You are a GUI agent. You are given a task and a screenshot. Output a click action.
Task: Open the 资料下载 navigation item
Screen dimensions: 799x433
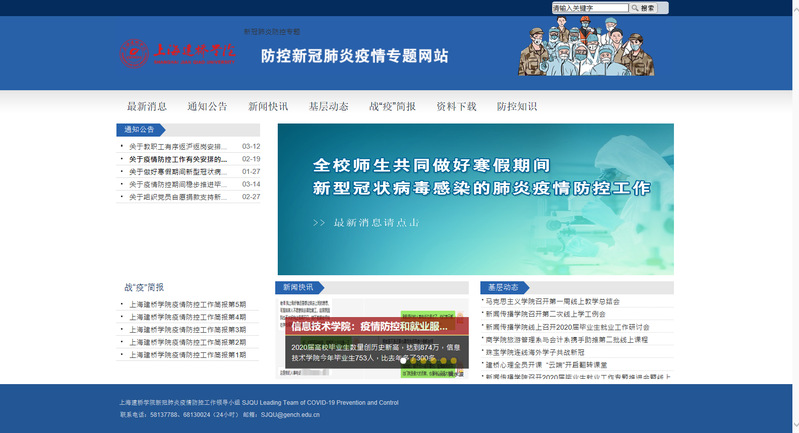coord(456,106)
